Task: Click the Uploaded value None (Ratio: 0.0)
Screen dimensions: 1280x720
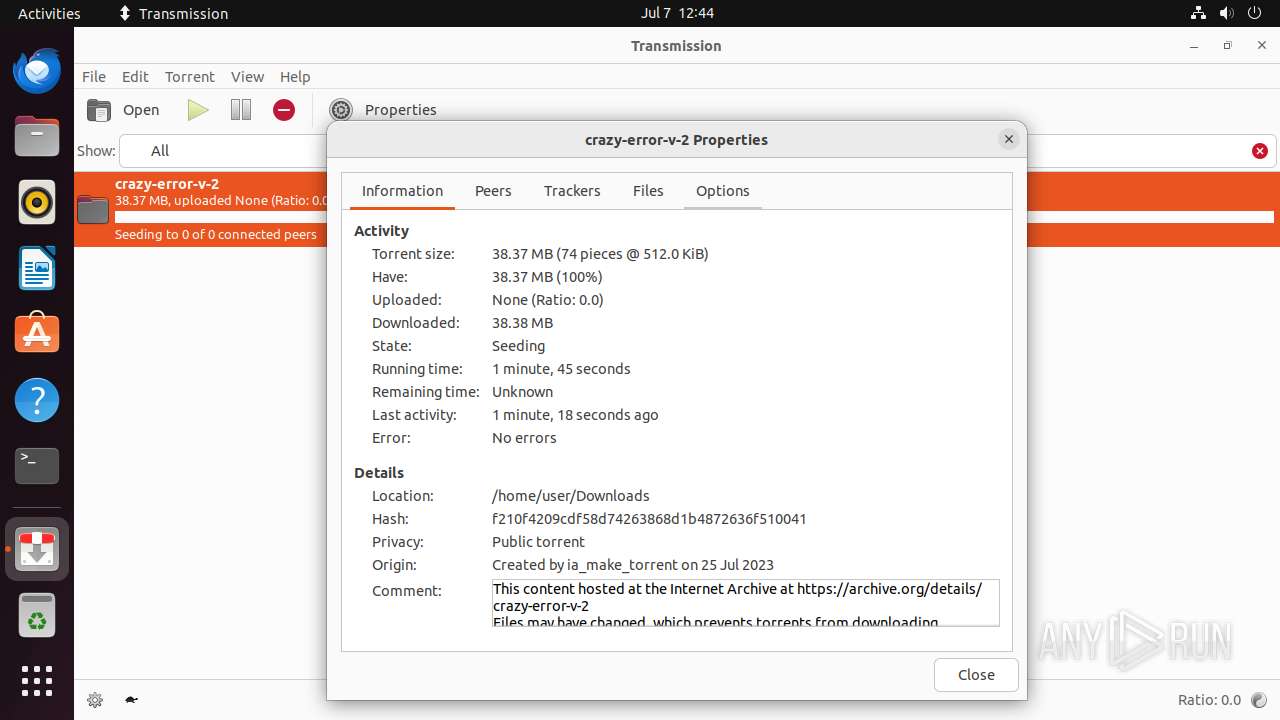Action: point(548,300)
